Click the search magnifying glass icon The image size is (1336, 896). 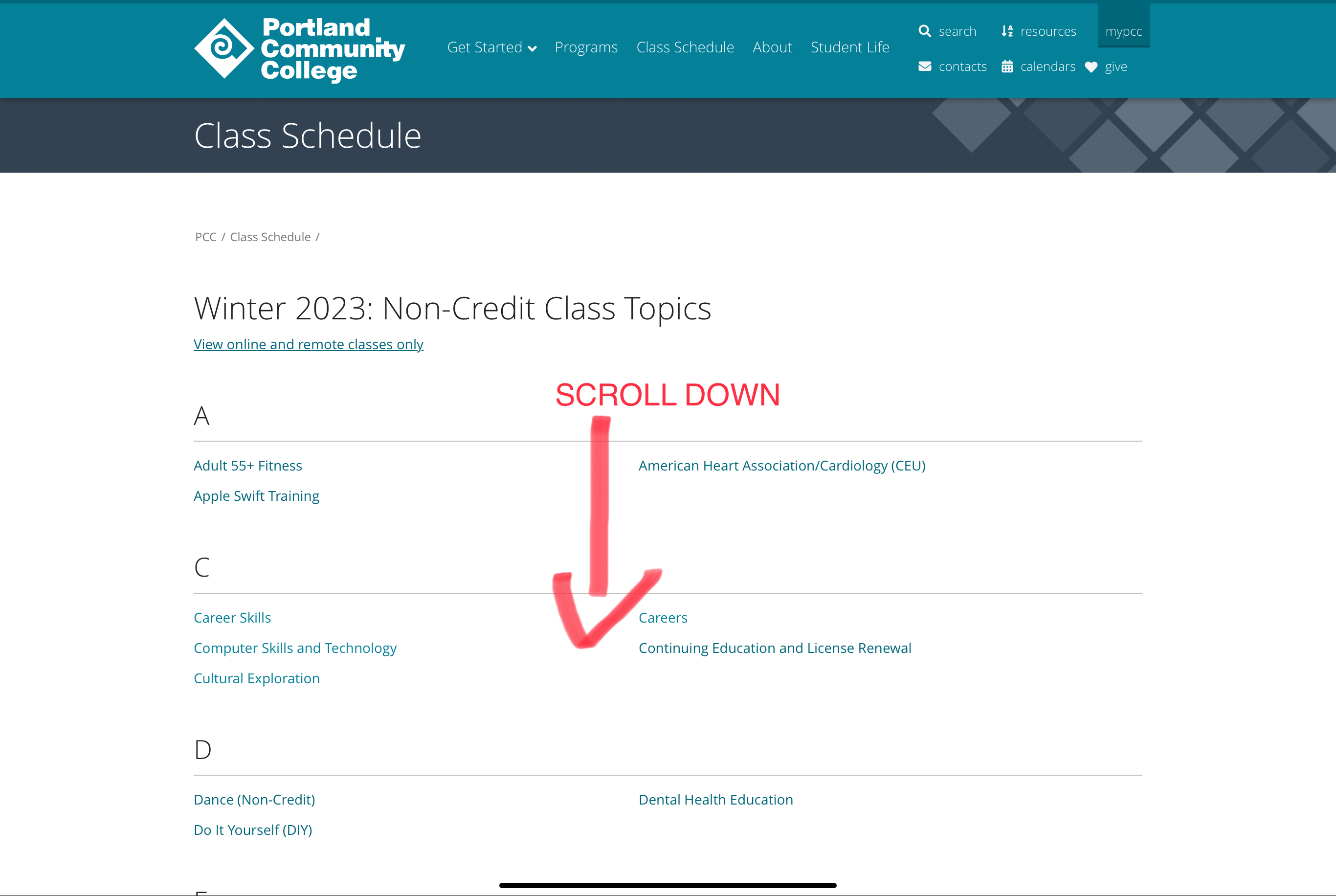[x=924, y=31]
